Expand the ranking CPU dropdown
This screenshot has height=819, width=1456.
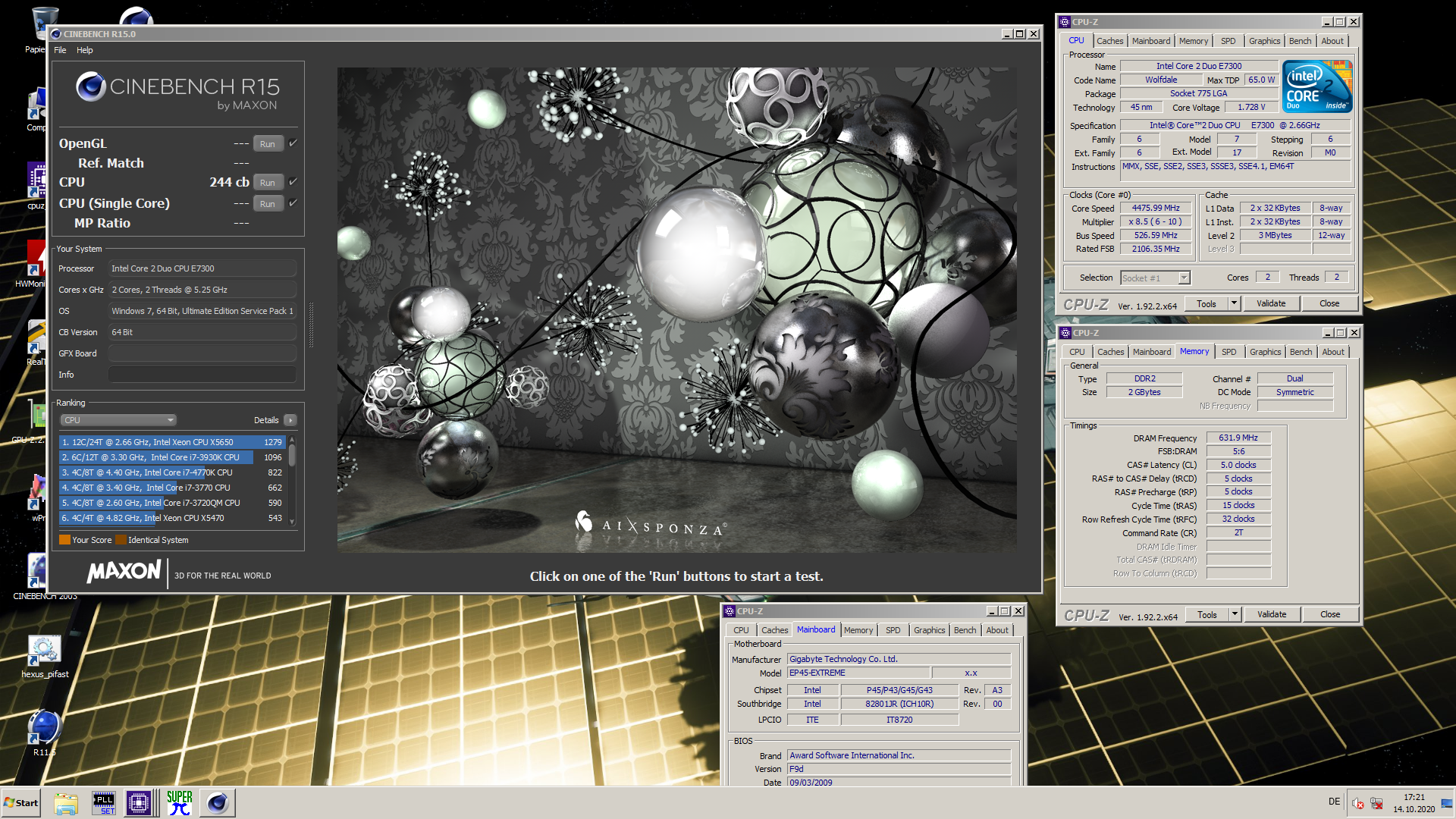(118, 420)
